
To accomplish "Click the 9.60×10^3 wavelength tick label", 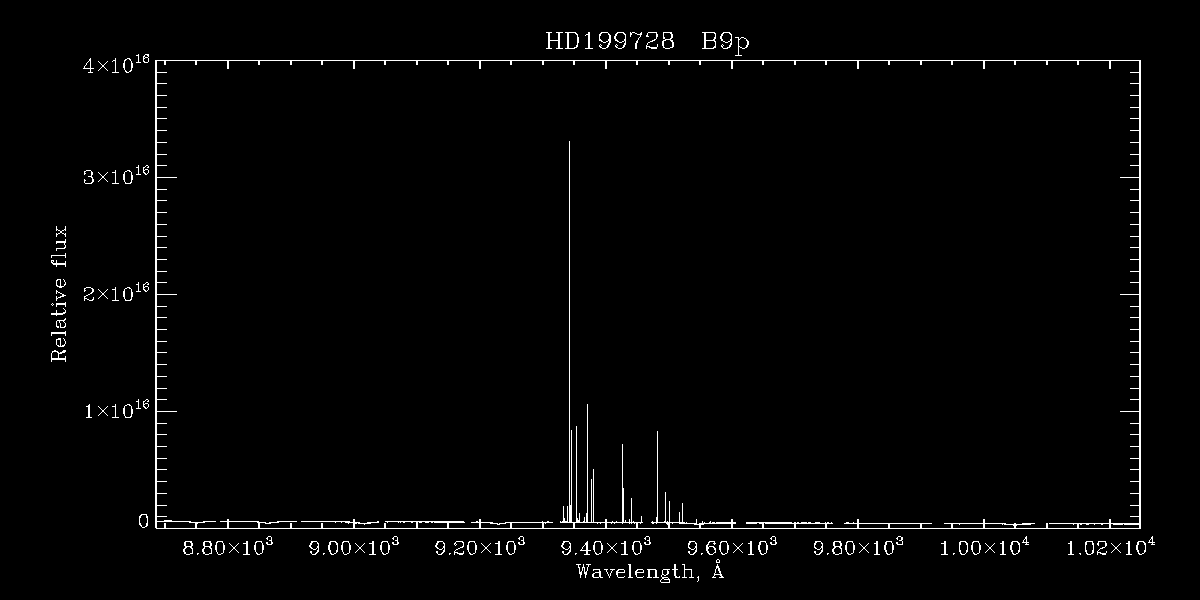I will (726, 548).
